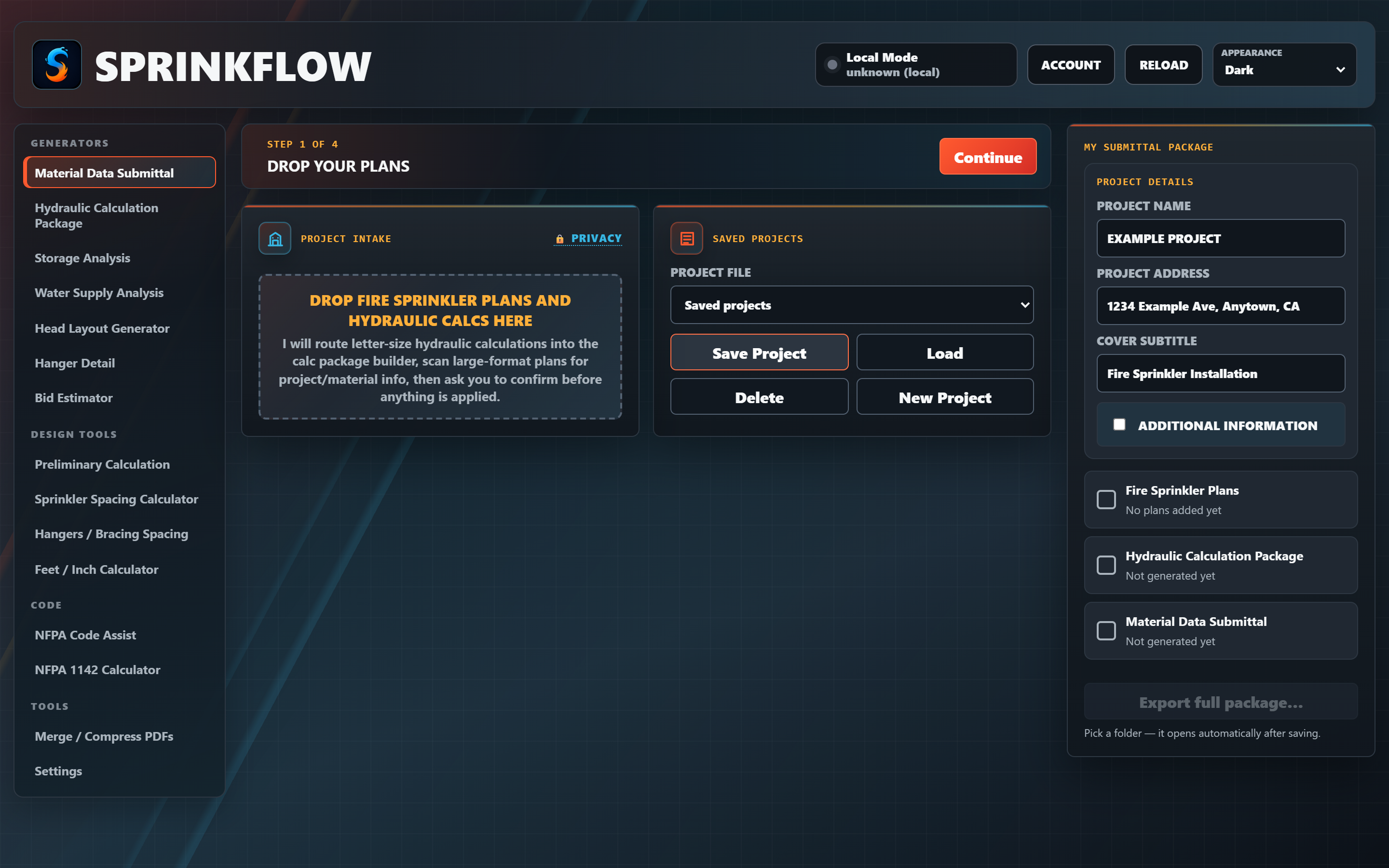Viewport: 1389px width, 868px height.
Task: Check the Fire Sprinkler Plans box
Action: 1106,500
